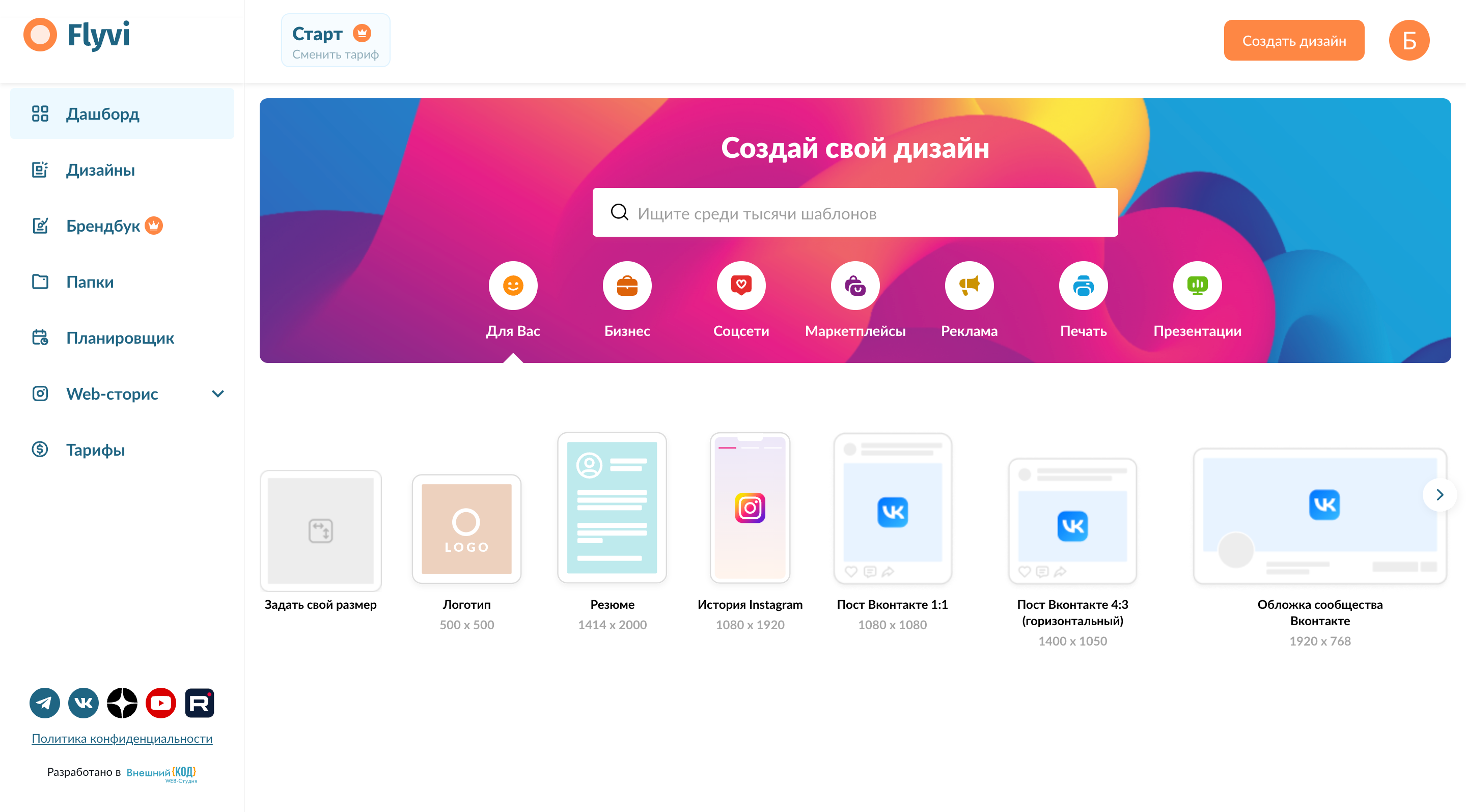Click the 1080 x 1920 size text
Image resolution: width=1466 pixels, height=812 pixels.
pyautogui.click(x=750, y=625)
